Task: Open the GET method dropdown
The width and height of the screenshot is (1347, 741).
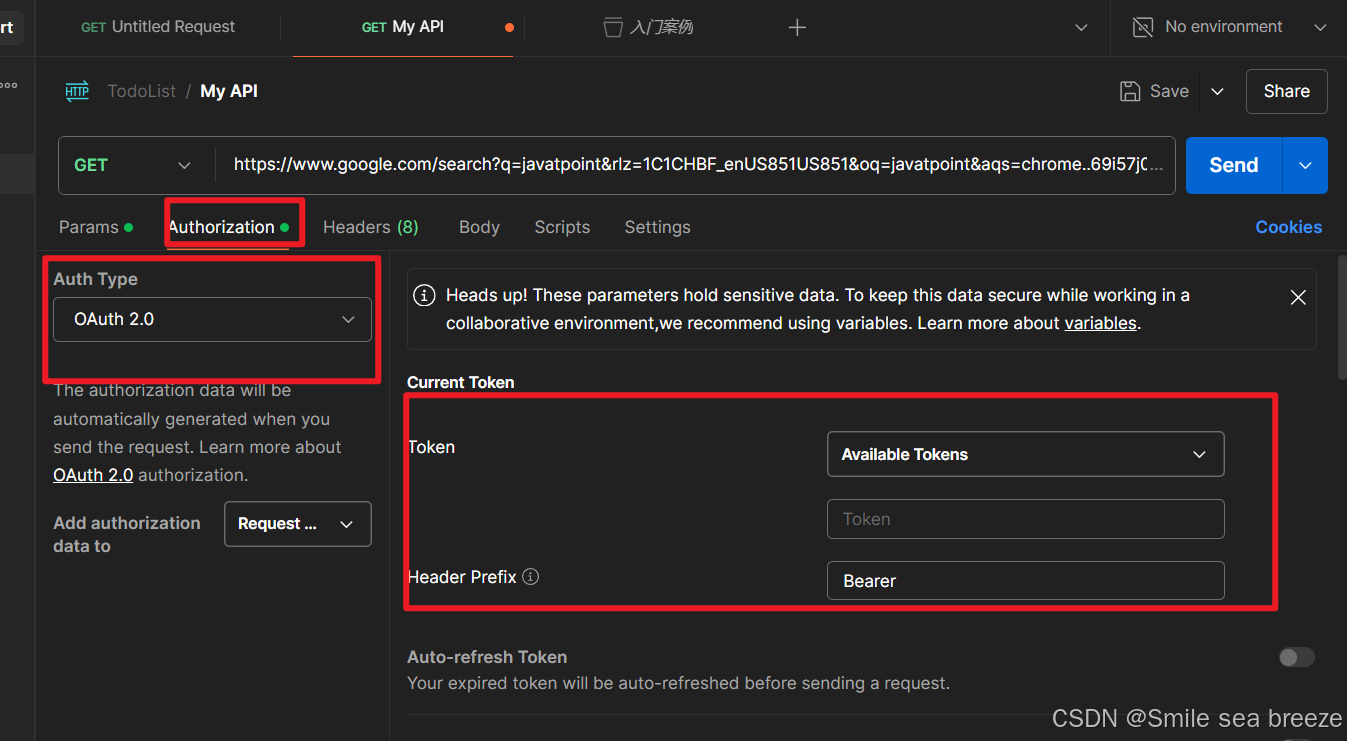Action: click(135, 165)
